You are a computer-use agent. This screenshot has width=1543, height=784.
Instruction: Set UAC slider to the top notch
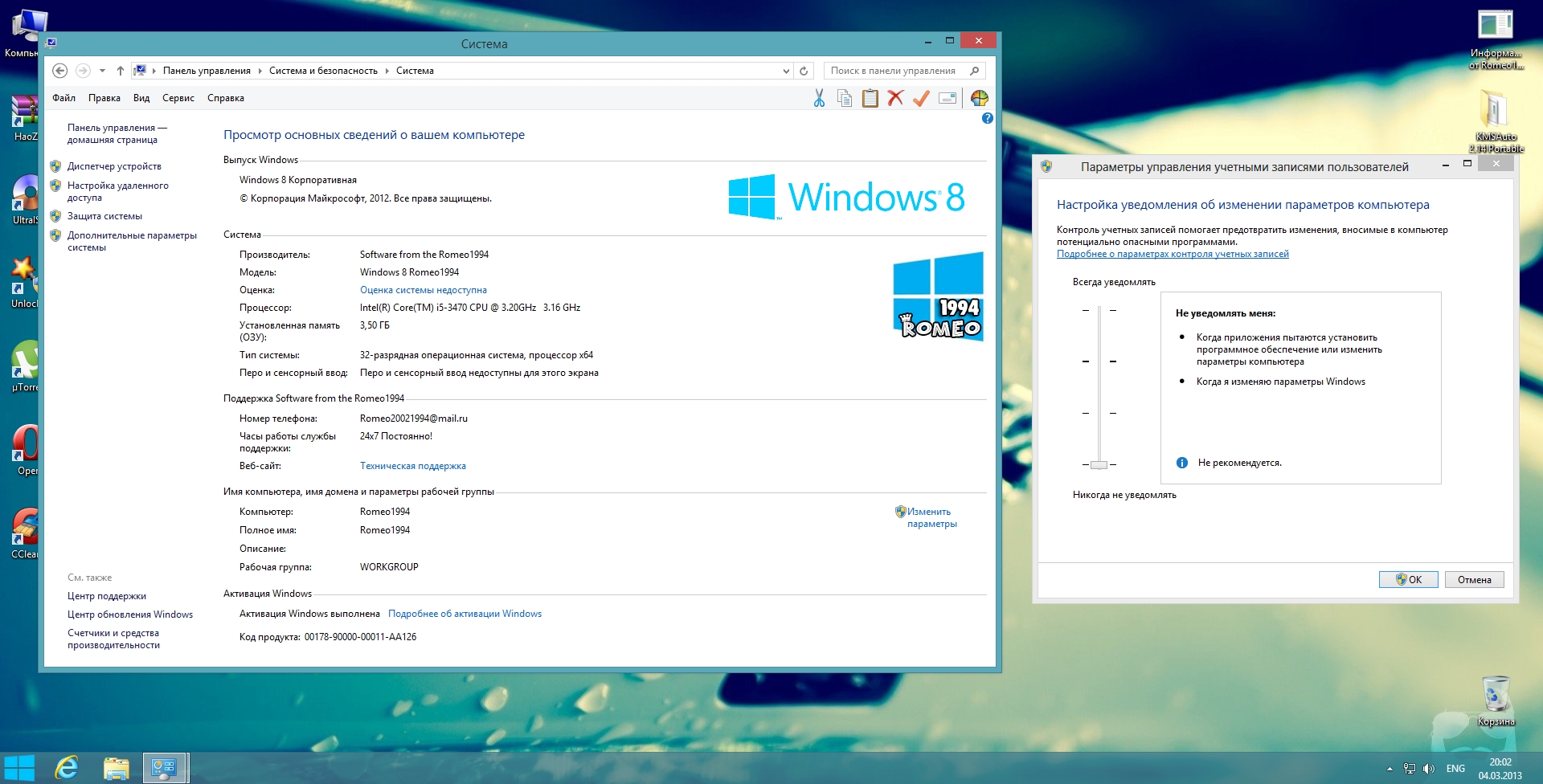click(1099, 310)
